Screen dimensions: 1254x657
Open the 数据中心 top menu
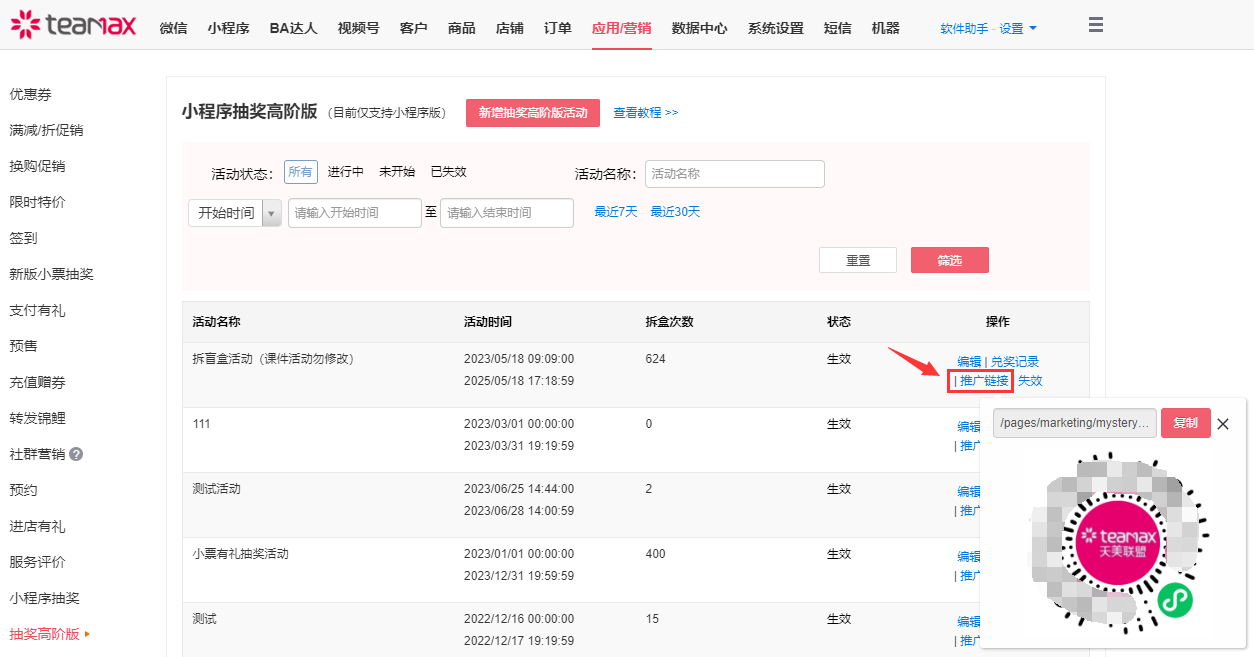point(699,28)
